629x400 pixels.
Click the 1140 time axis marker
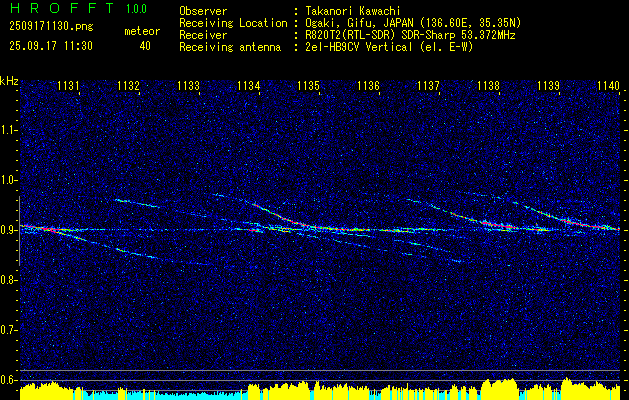point(609,85)
